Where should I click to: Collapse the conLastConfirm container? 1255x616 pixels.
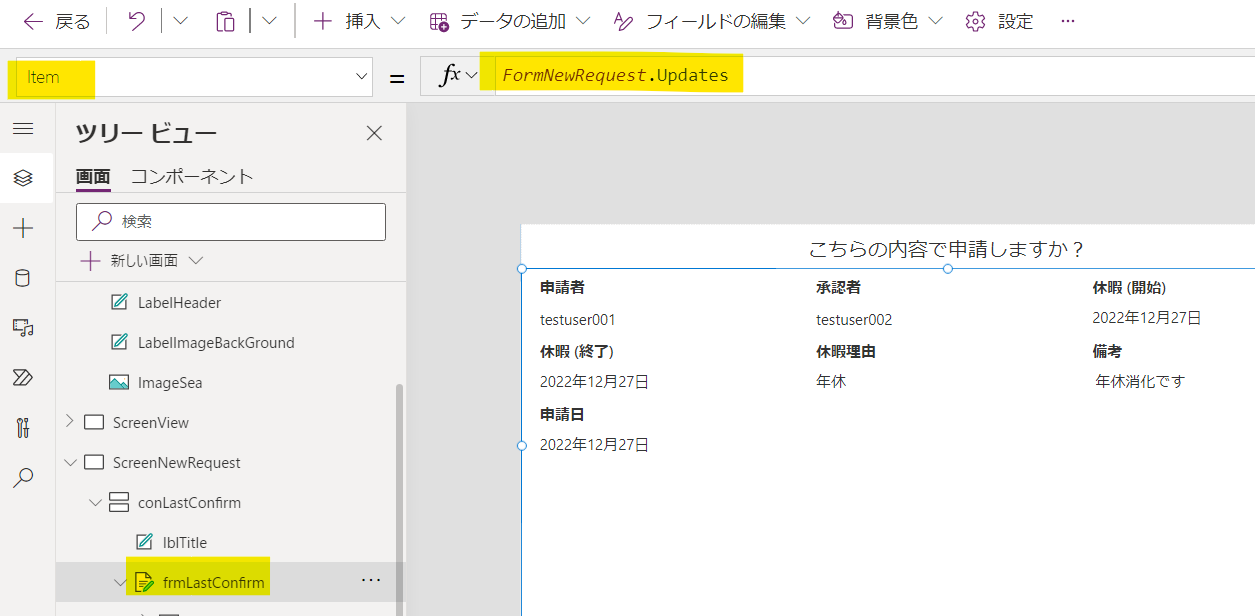point(95,502)
